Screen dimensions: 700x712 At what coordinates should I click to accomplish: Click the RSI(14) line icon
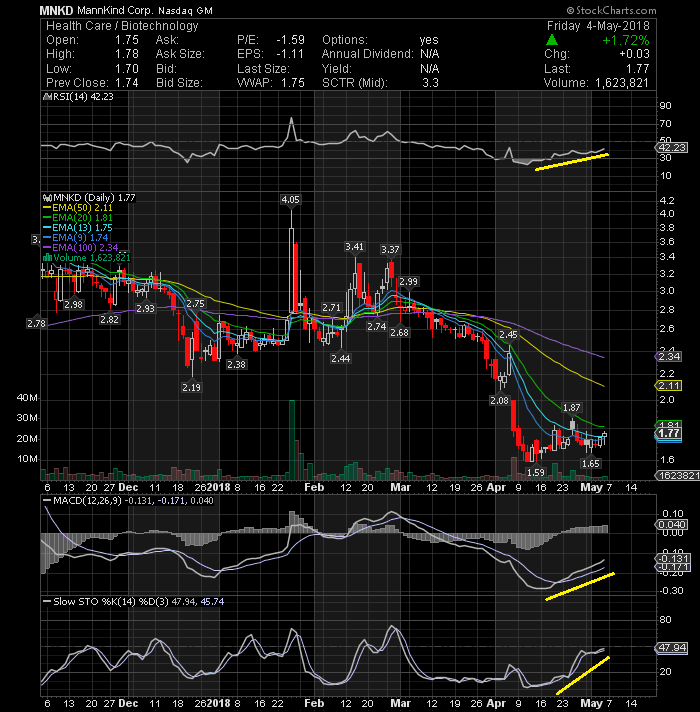click(47, 97)
